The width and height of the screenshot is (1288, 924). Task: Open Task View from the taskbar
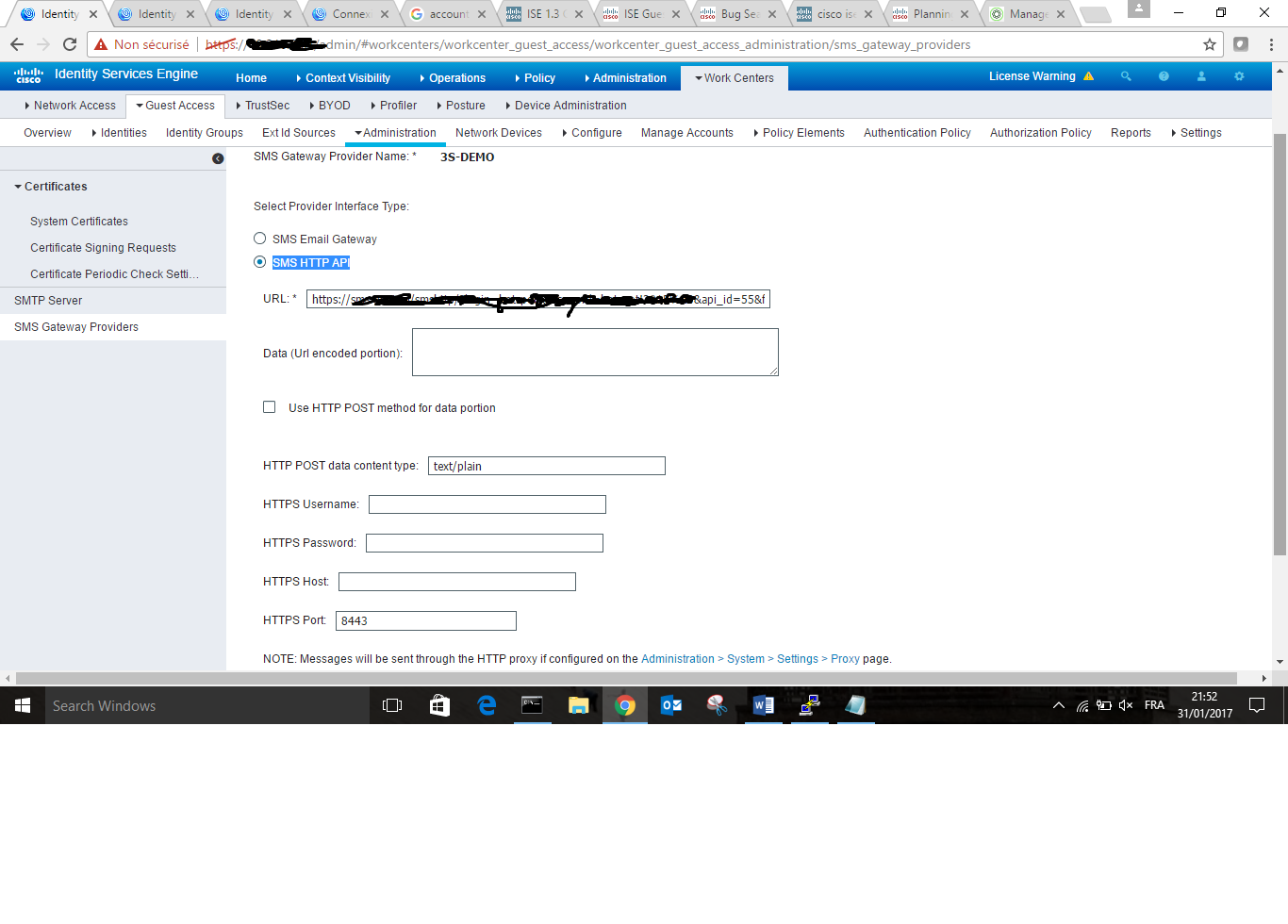392,705
